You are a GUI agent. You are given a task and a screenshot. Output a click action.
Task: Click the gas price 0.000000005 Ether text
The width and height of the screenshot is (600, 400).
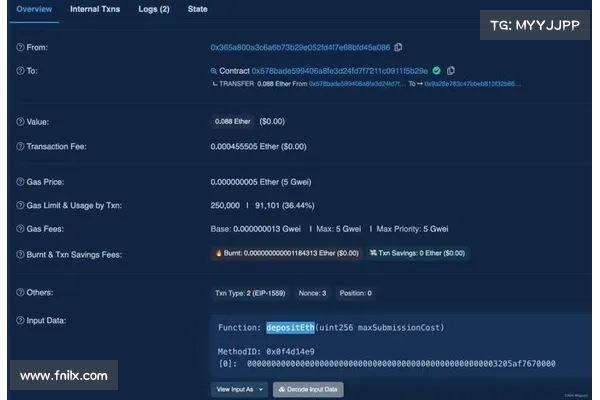point(261,182)
